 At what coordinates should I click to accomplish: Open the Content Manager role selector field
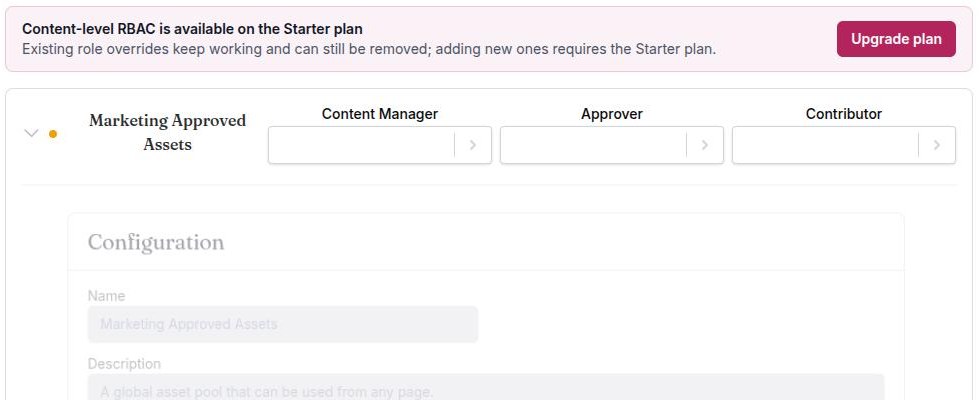pos(361,145)
